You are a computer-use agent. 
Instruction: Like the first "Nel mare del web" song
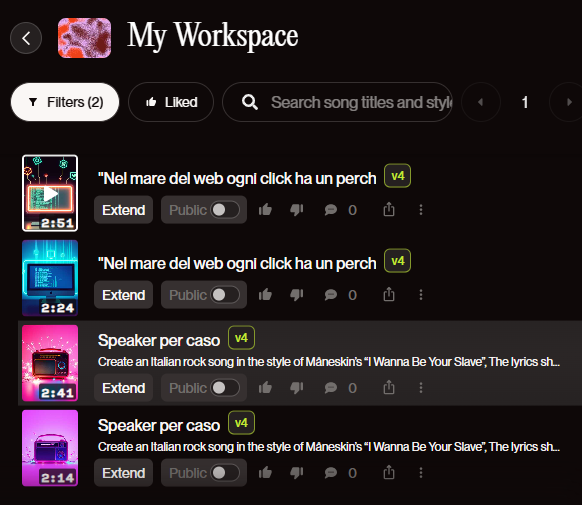(x=265, y=210)
